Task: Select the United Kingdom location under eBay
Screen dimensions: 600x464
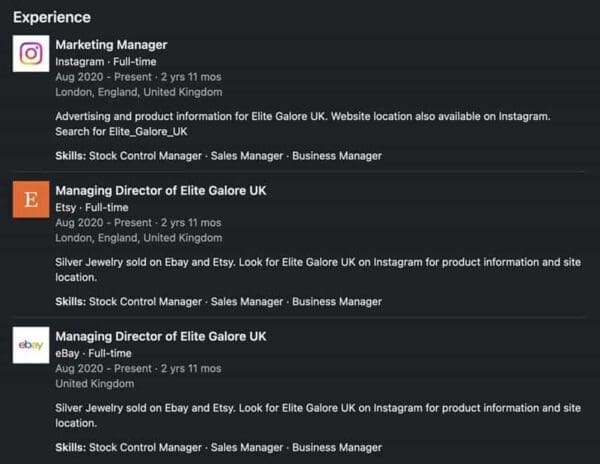Action: coord(96,384)
